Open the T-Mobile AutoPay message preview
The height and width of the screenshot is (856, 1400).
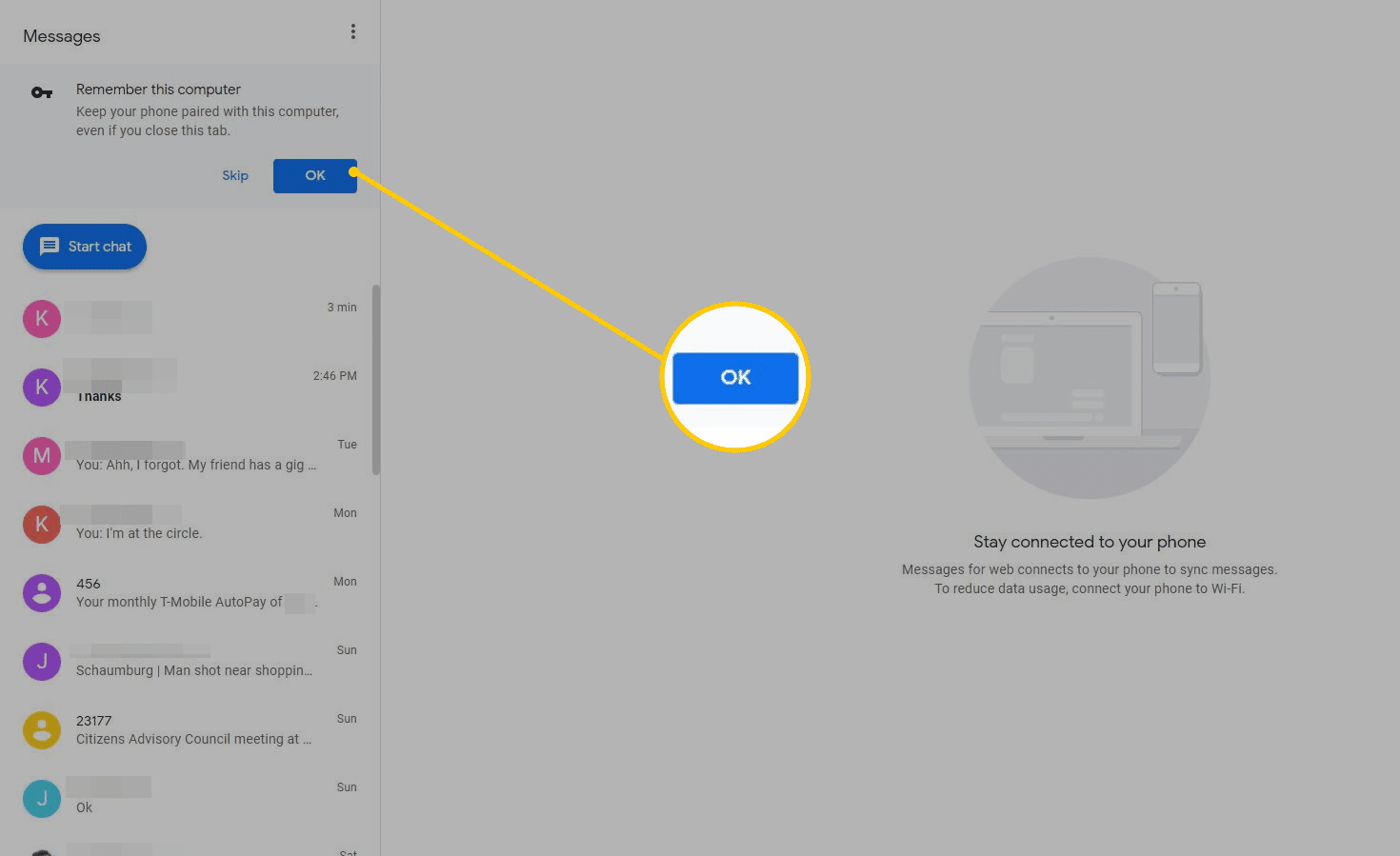197,602
